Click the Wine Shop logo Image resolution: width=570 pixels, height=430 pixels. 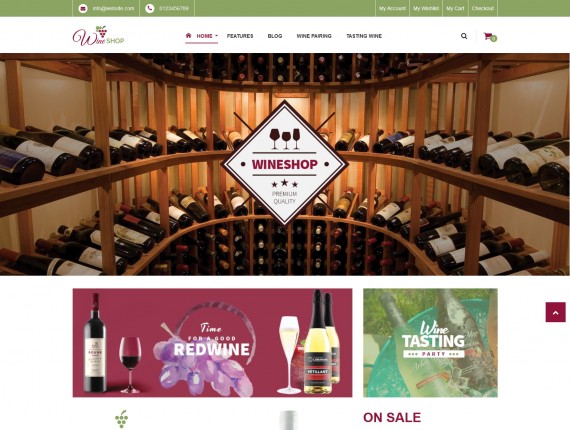click(x=99, y=36)
